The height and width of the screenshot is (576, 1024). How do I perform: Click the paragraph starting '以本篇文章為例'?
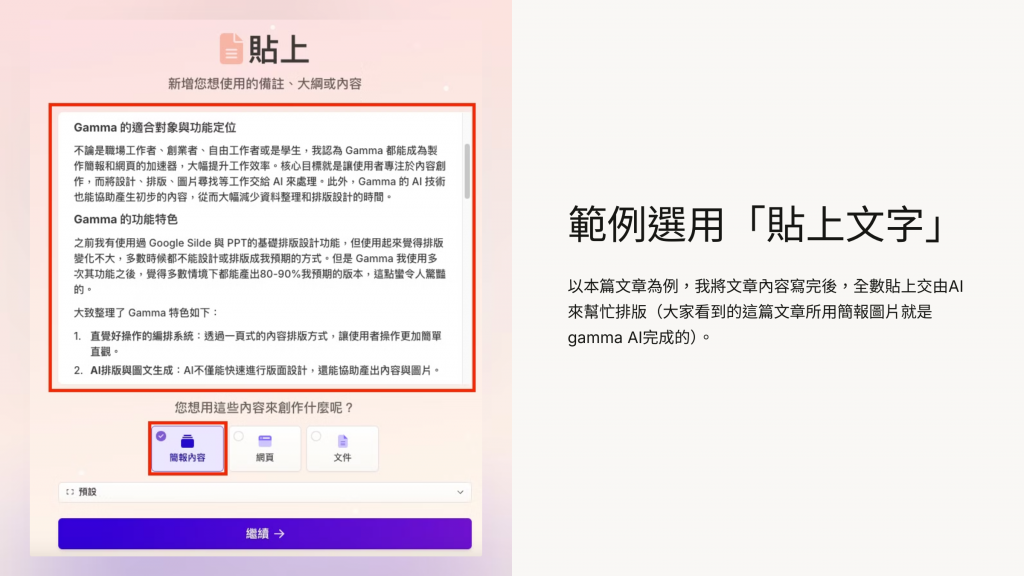765,312
